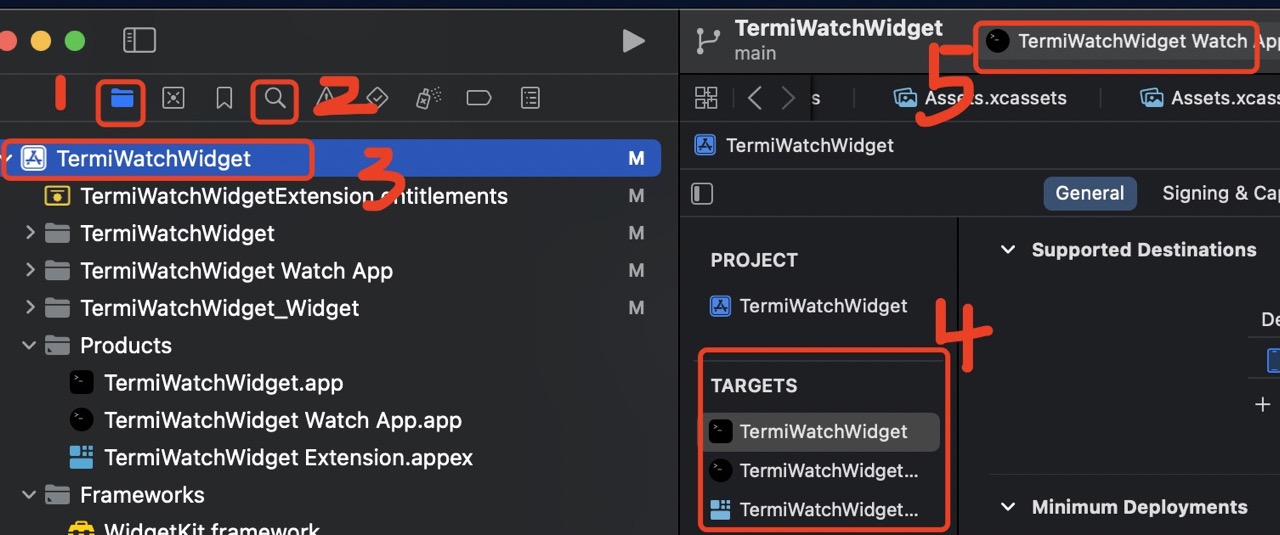Go forward in editor history
The image size is (1280, 535).
click(x=788, y=97)
